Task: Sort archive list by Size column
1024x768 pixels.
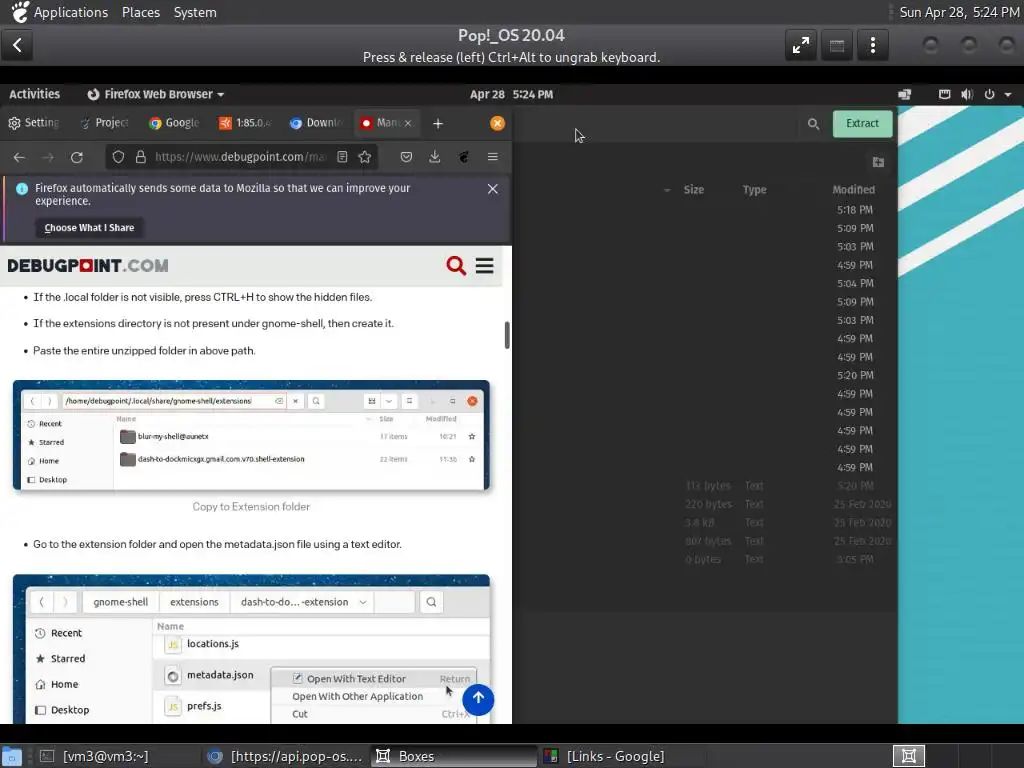Action: click(x=694, y=190)
